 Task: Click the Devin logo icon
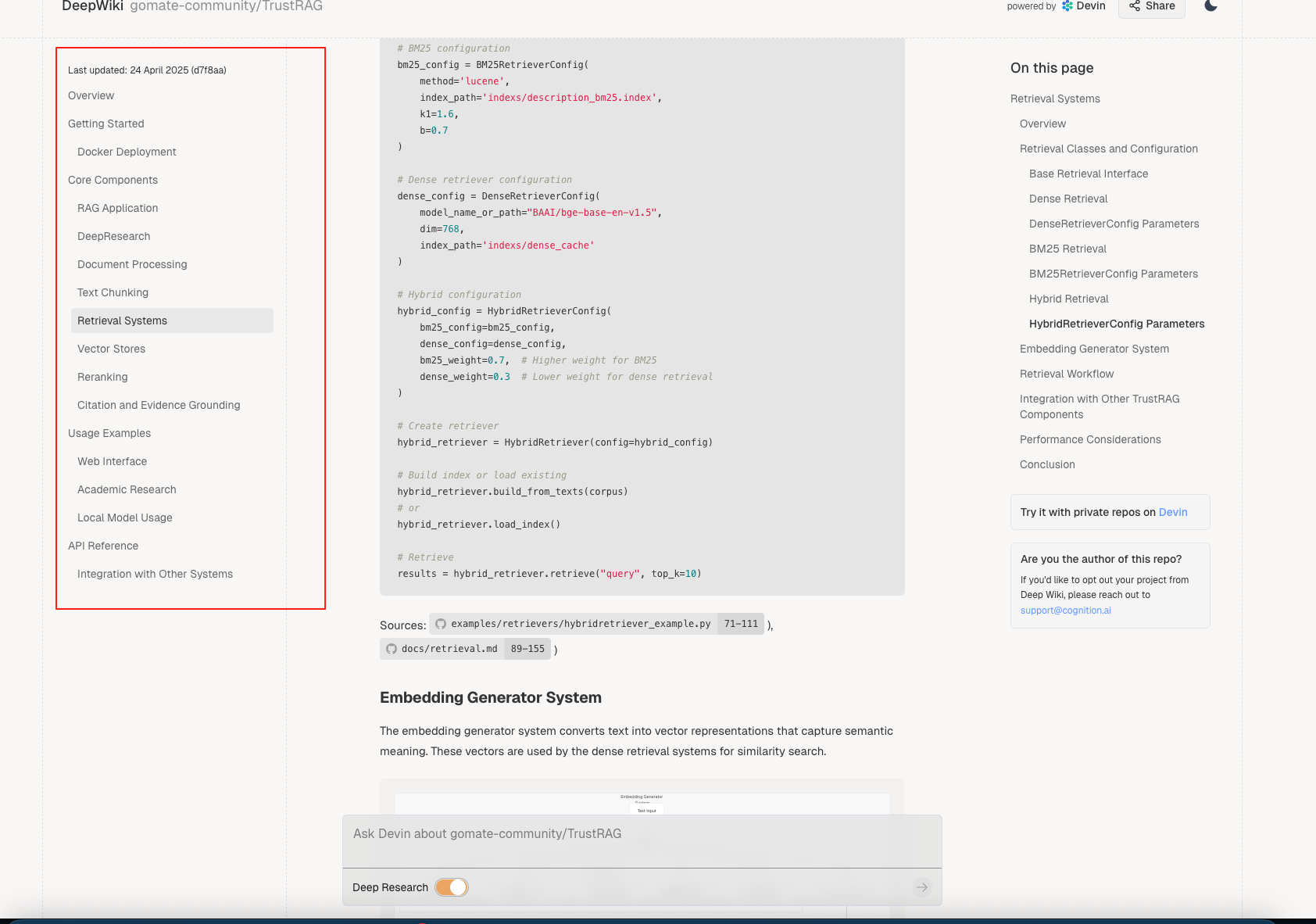(x=1067, y=6)
